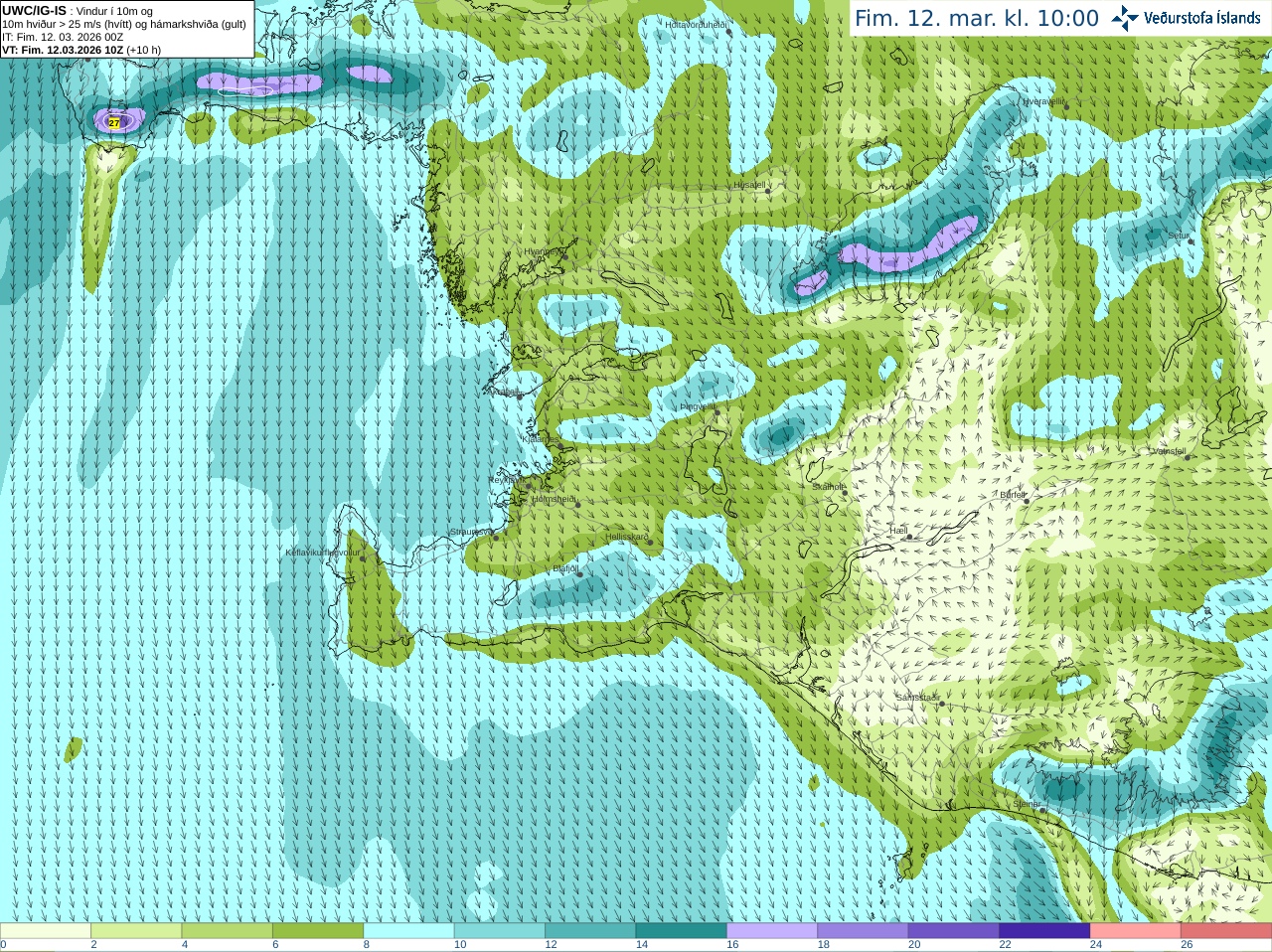Click the Sámsstaðir station label
The width and height of the screenshot is (1272, 952).
click(x=917, y=698)
